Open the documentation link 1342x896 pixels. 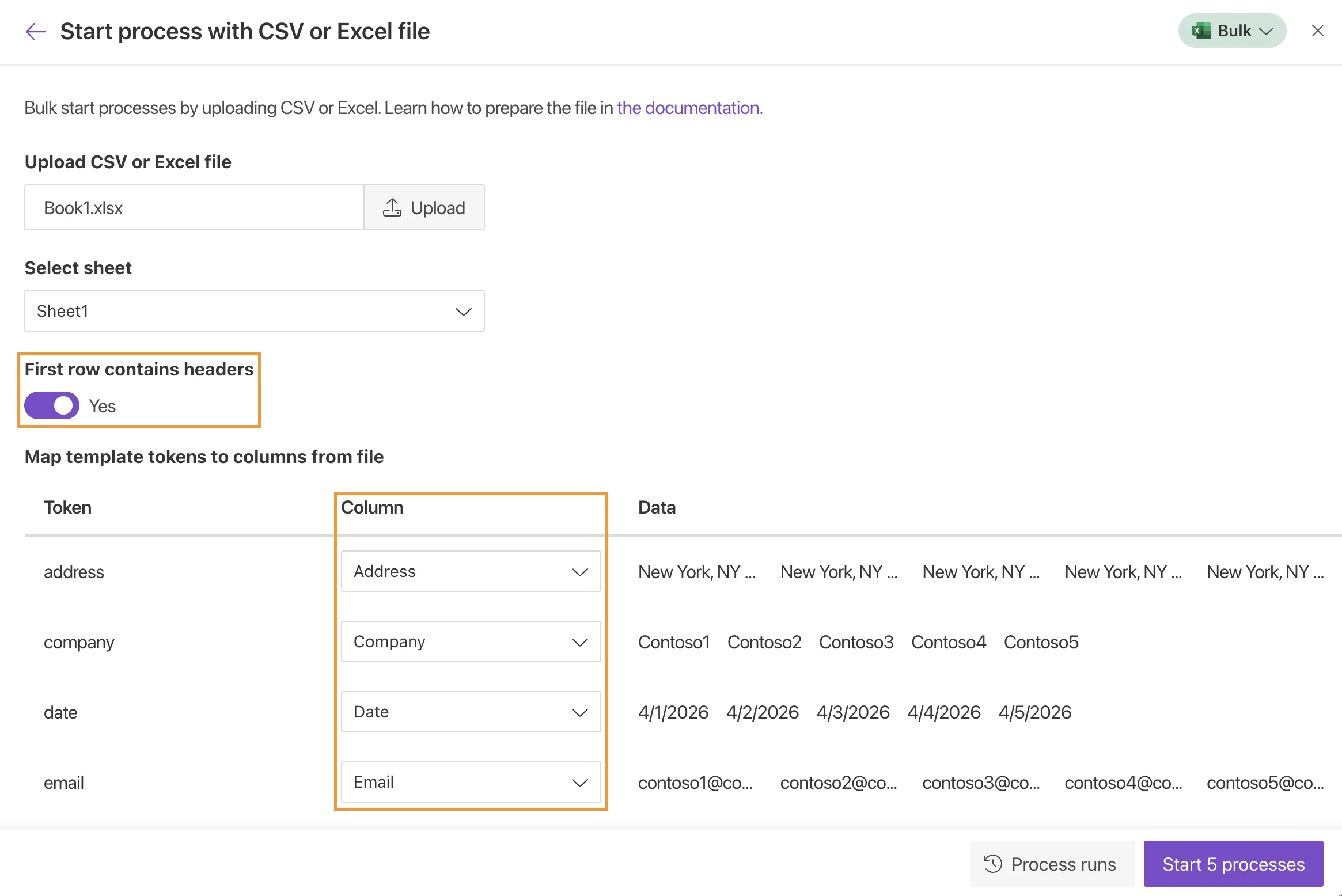[689, 108]
